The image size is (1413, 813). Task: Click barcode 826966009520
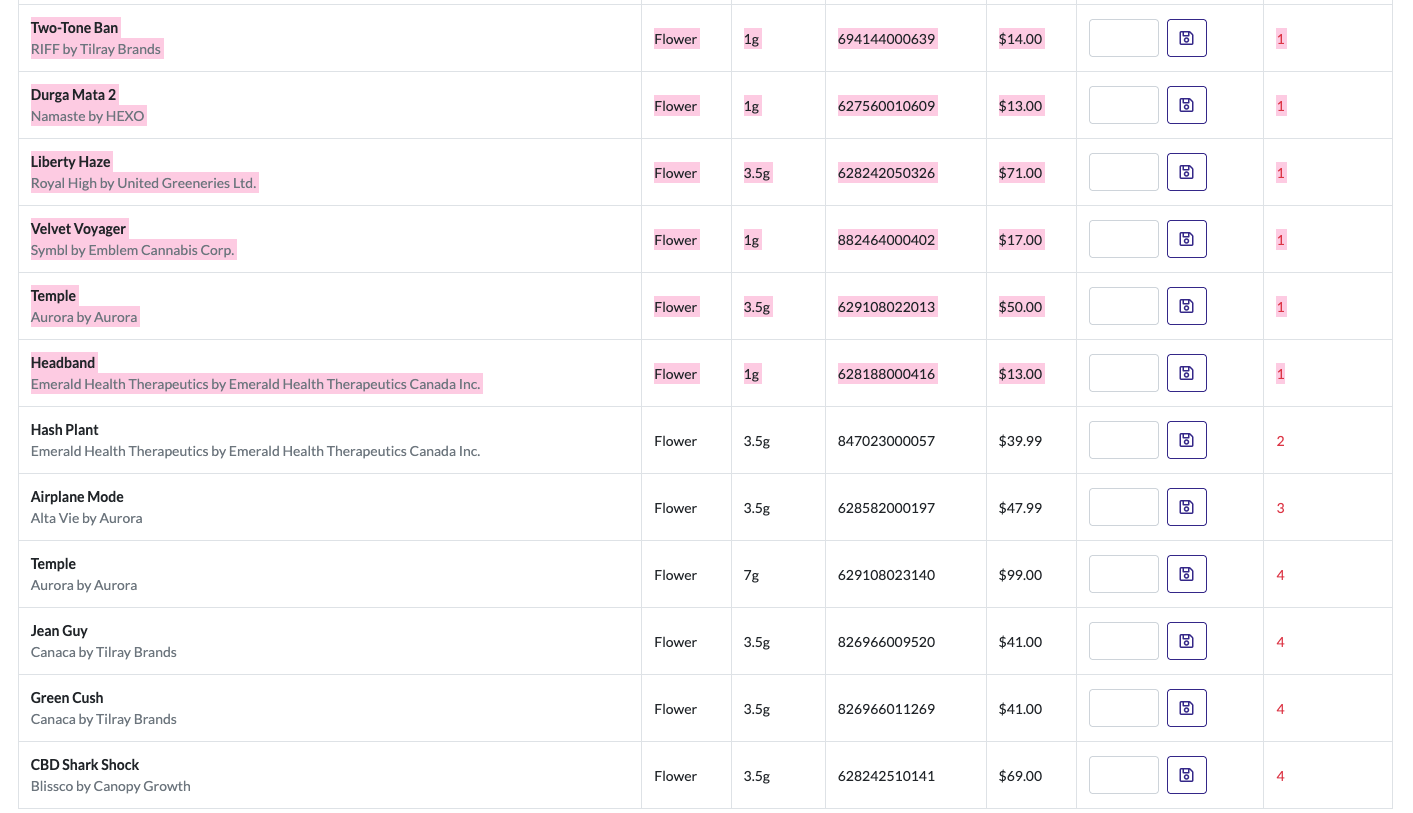coord(887,642)
